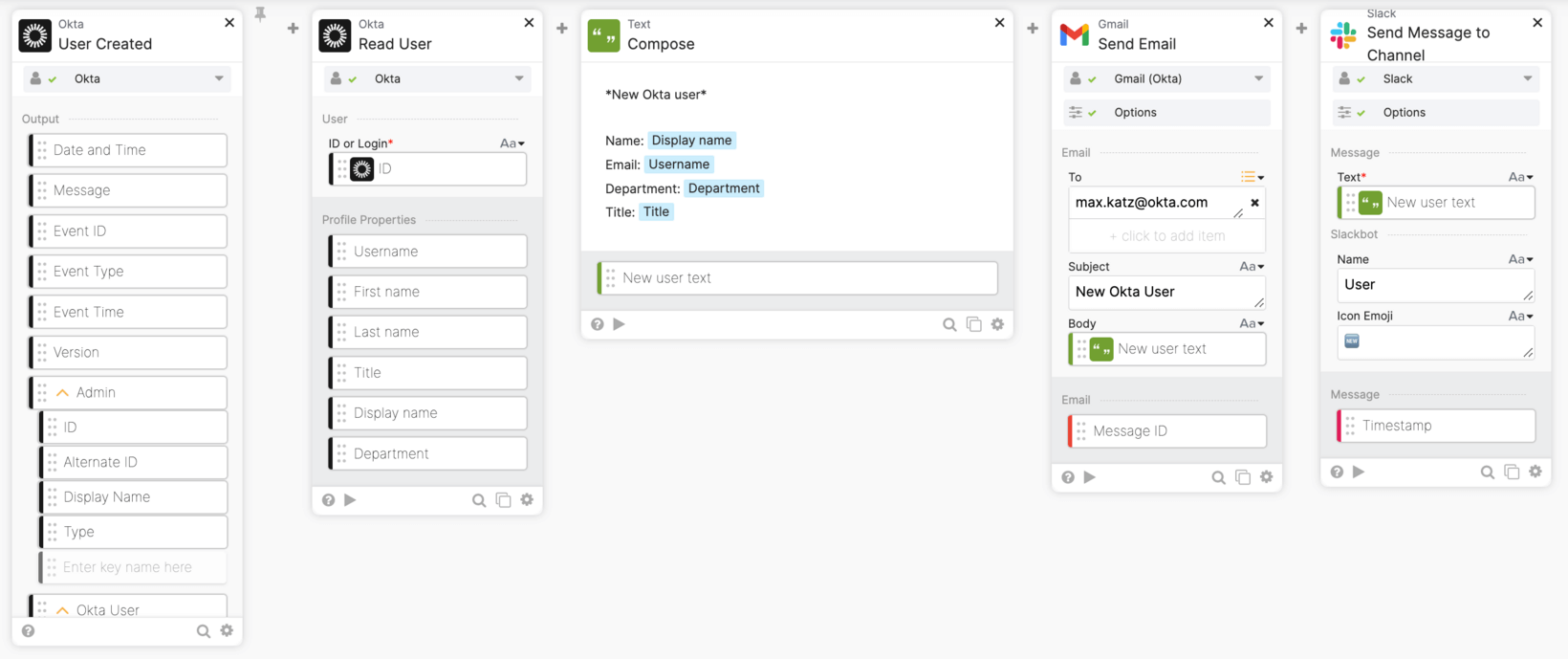Screen dimensions: 1568x659
Task: Open type dropdown for ID or Login field
Action: click(x=512, y=143)
